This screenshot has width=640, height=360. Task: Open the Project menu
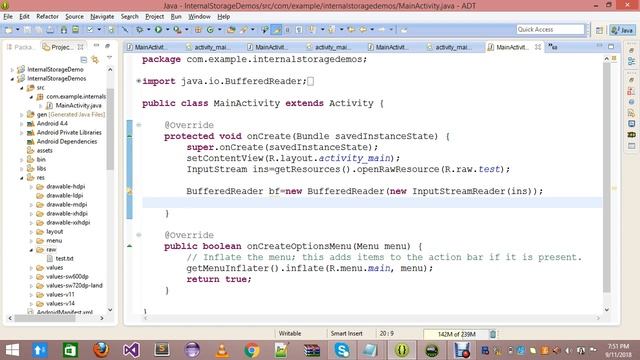pyautogui.click(x=154, y=16)
